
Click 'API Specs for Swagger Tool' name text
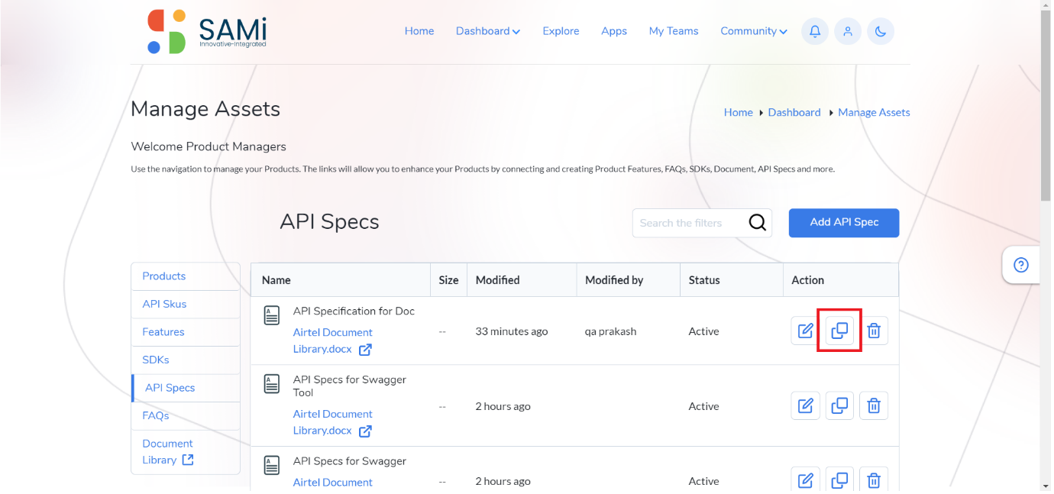350,386
